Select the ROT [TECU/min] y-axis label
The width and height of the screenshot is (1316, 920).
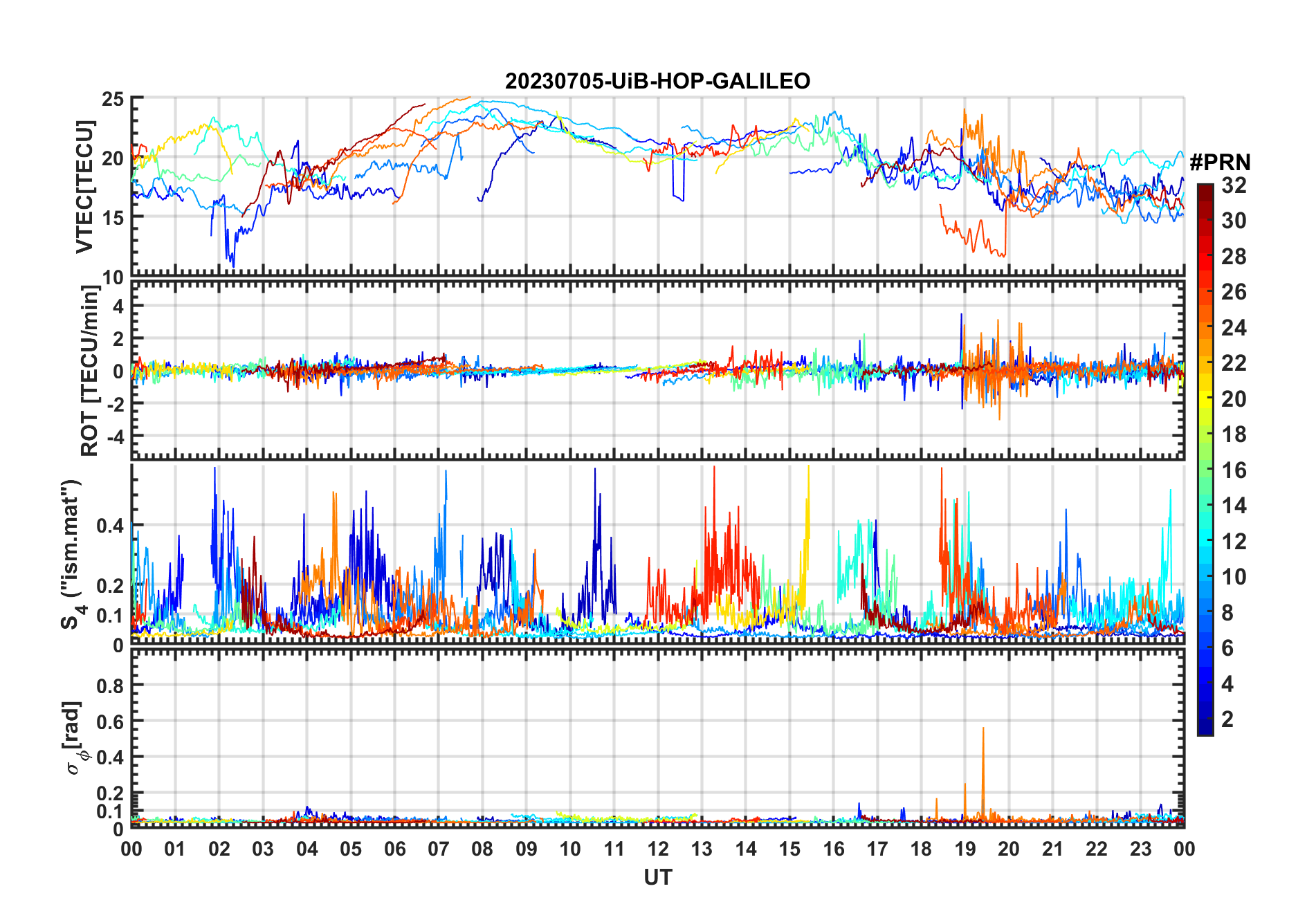(x=90, y=370)
